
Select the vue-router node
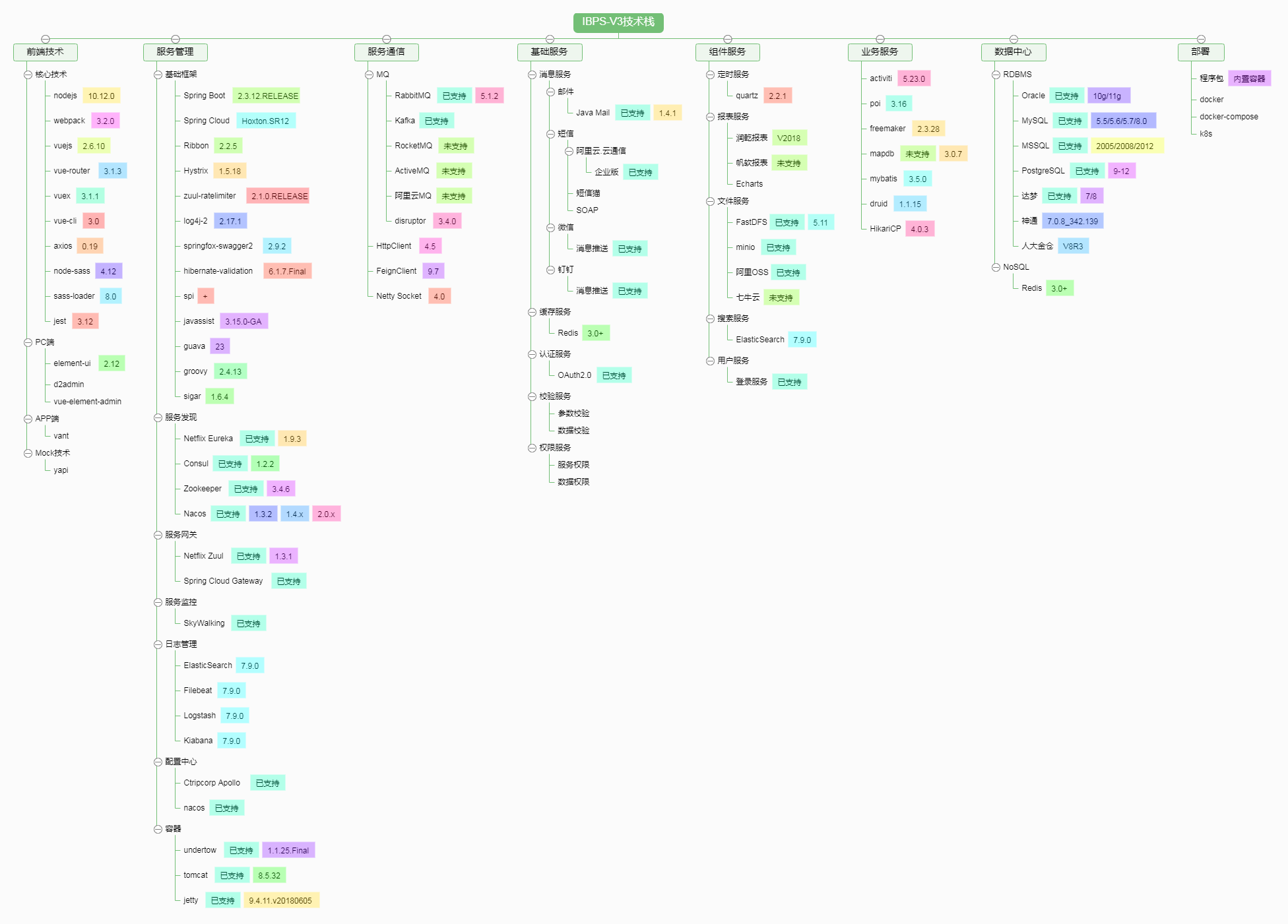(x=72, y=171)
